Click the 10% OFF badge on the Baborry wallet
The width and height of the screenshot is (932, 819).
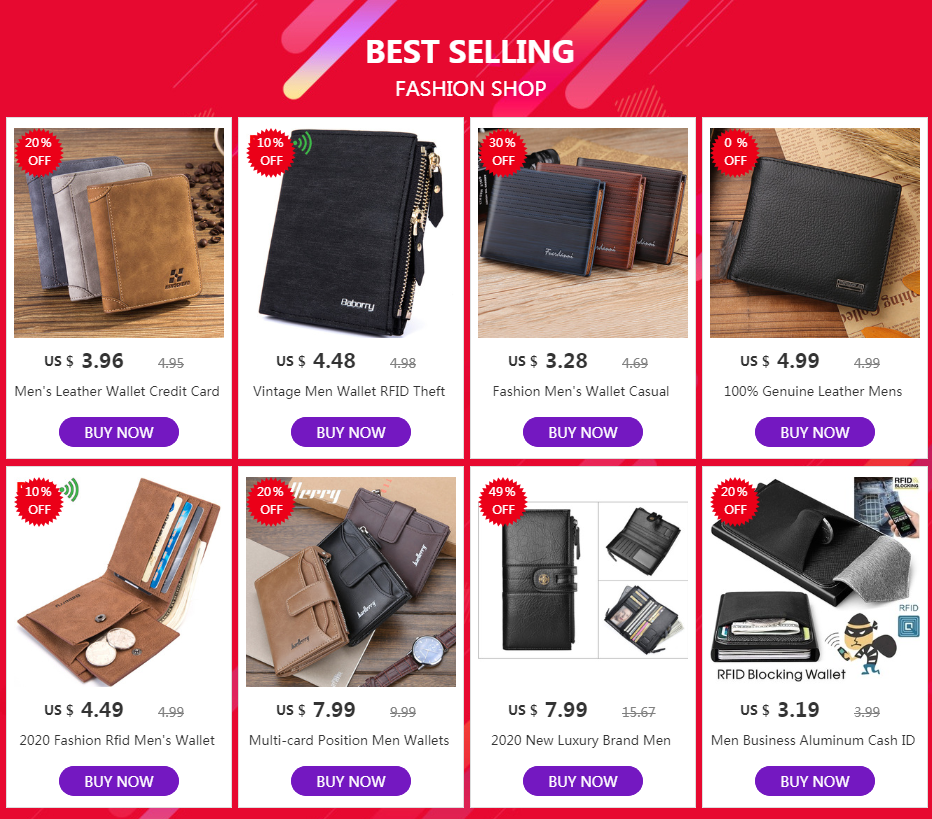[270, 152]
